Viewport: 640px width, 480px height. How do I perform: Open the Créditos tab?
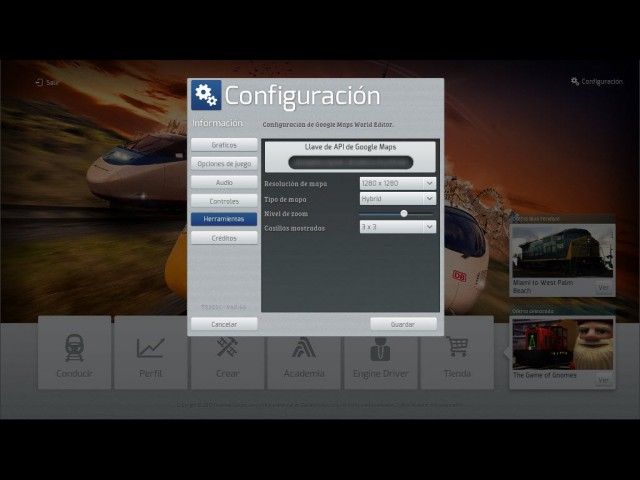(224, 238)
